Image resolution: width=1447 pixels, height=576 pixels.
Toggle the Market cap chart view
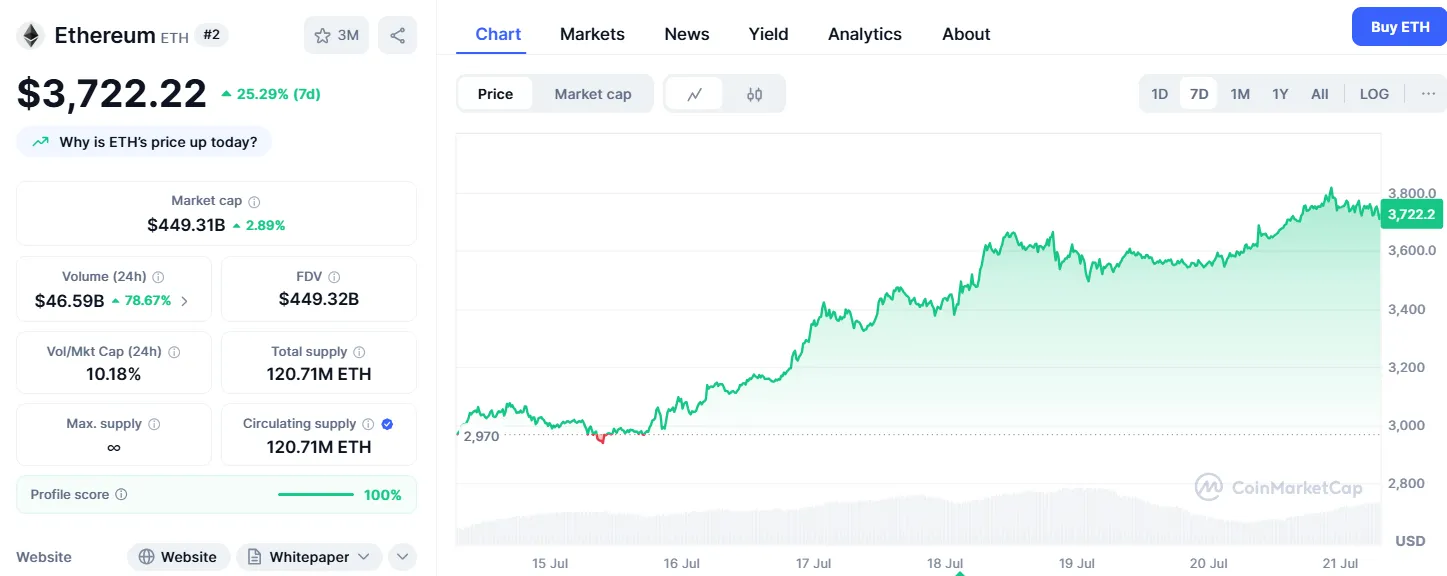tap(593, 94)
